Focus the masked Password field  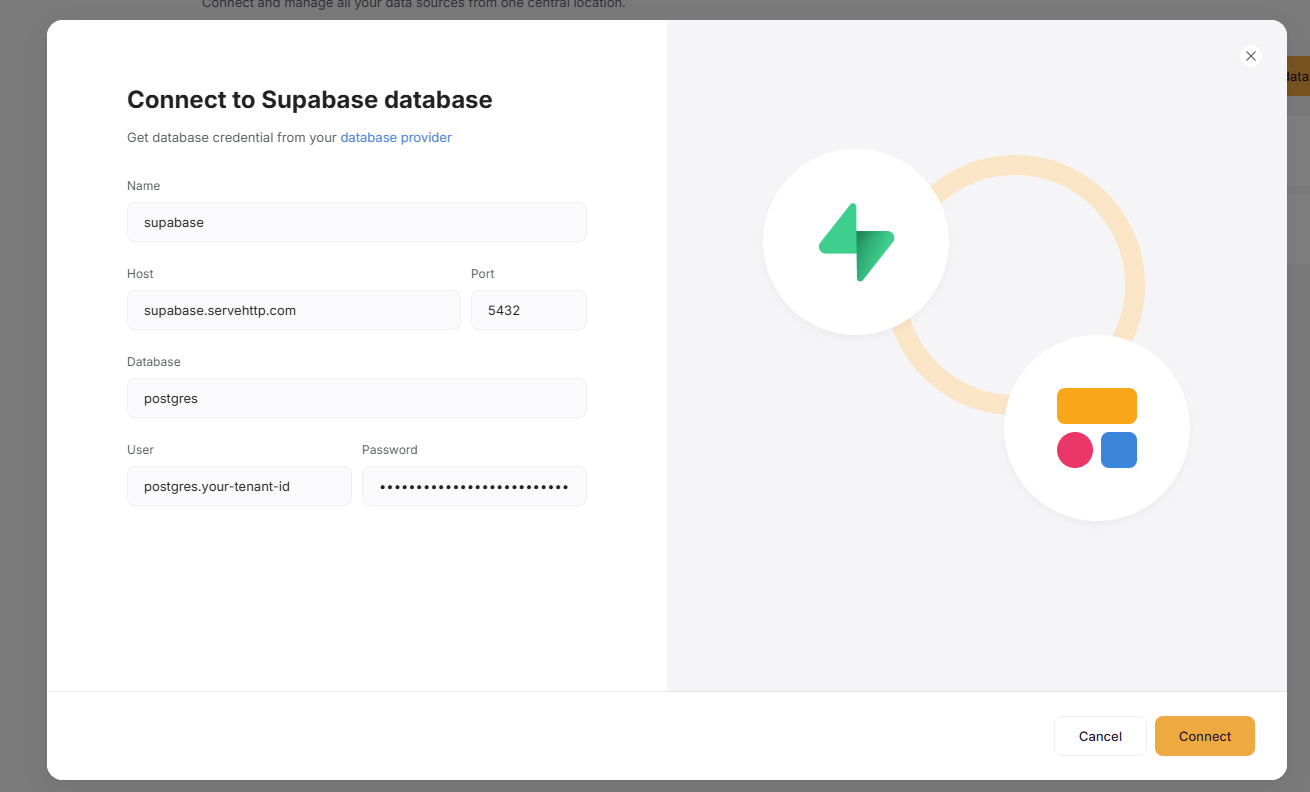474,486
